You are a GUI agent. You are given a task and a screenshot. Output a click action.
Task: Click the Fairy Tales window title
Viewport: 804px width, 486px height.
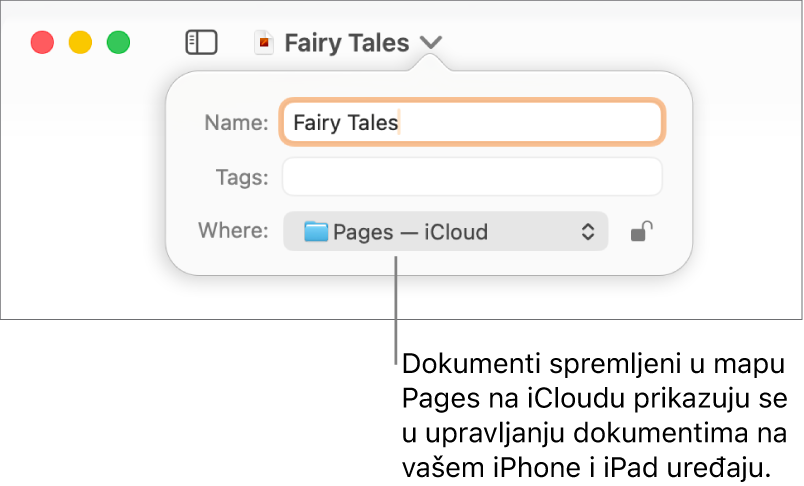347,43
